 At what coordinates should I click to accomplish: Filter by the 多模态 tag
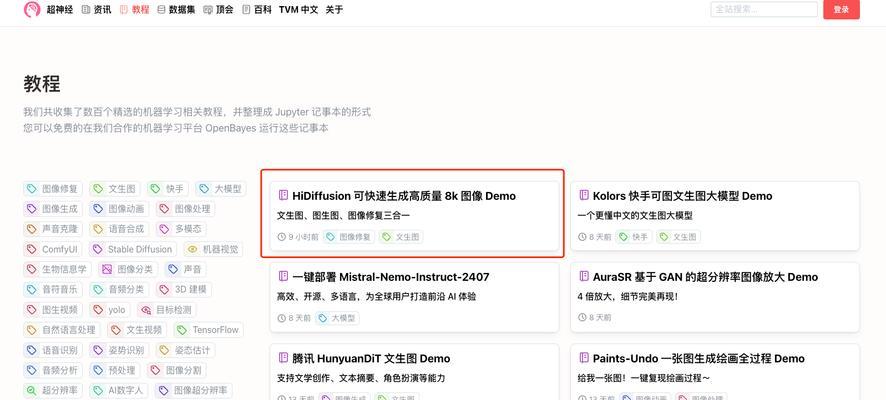coord(181,229)
